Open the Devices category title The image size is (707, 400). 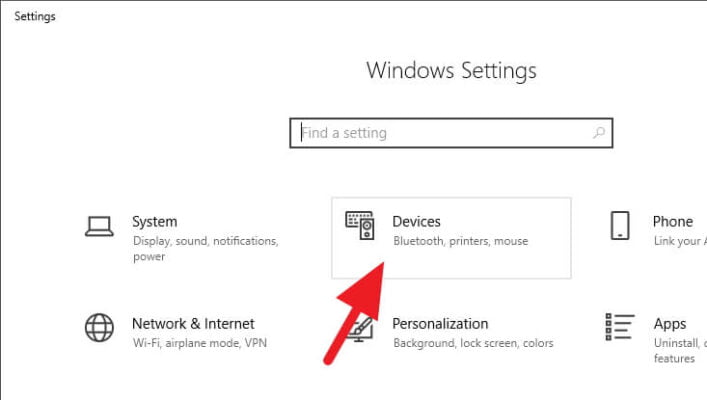(x=416, y=221)
